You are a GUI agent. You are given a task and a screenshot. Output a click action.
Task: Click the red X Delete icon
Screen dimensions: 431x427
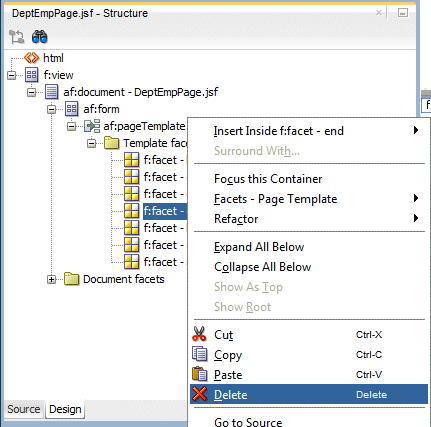point(200,394)
